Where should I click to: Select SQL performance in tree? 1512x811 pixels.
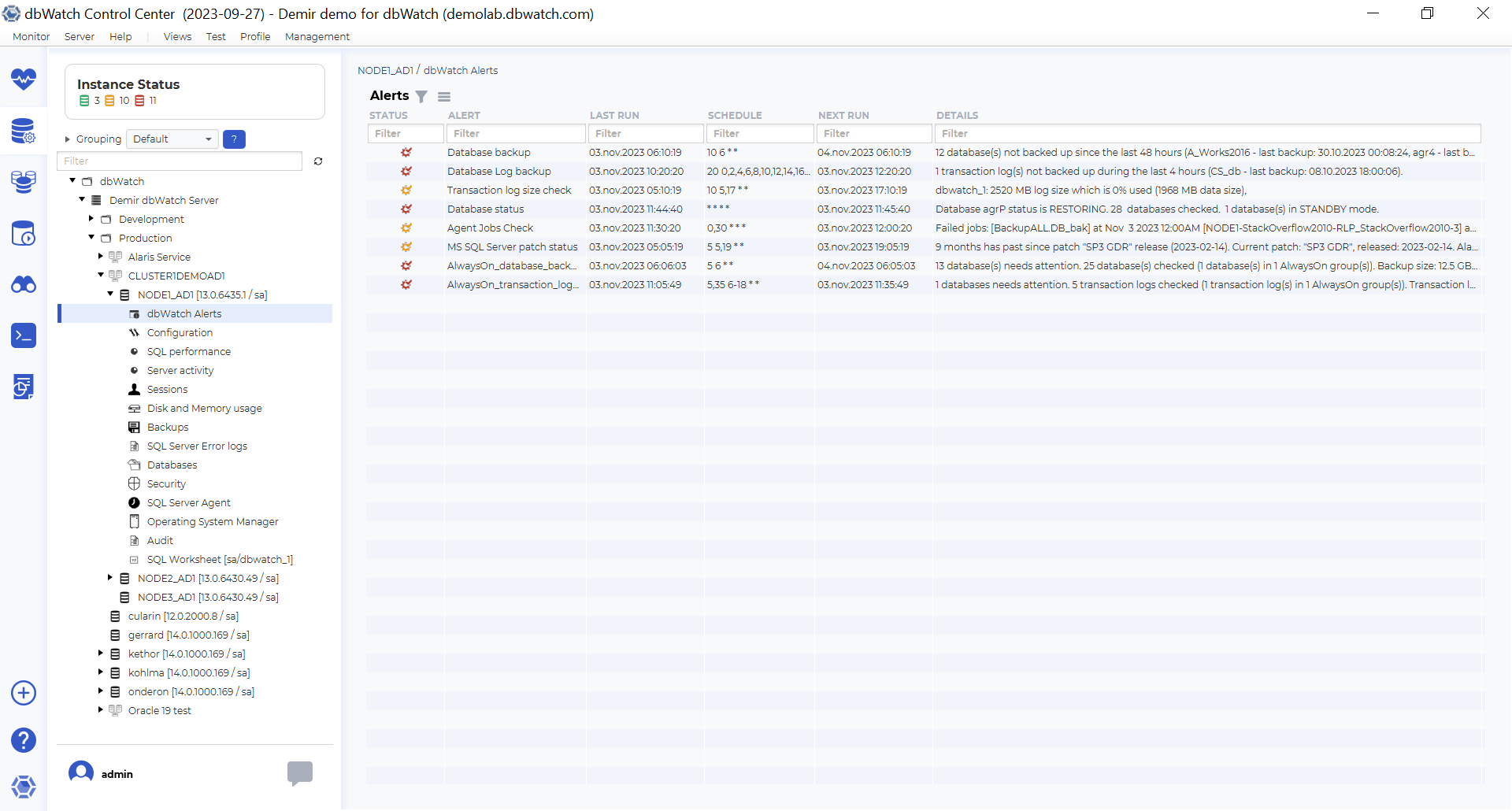(x=189, y=351)
